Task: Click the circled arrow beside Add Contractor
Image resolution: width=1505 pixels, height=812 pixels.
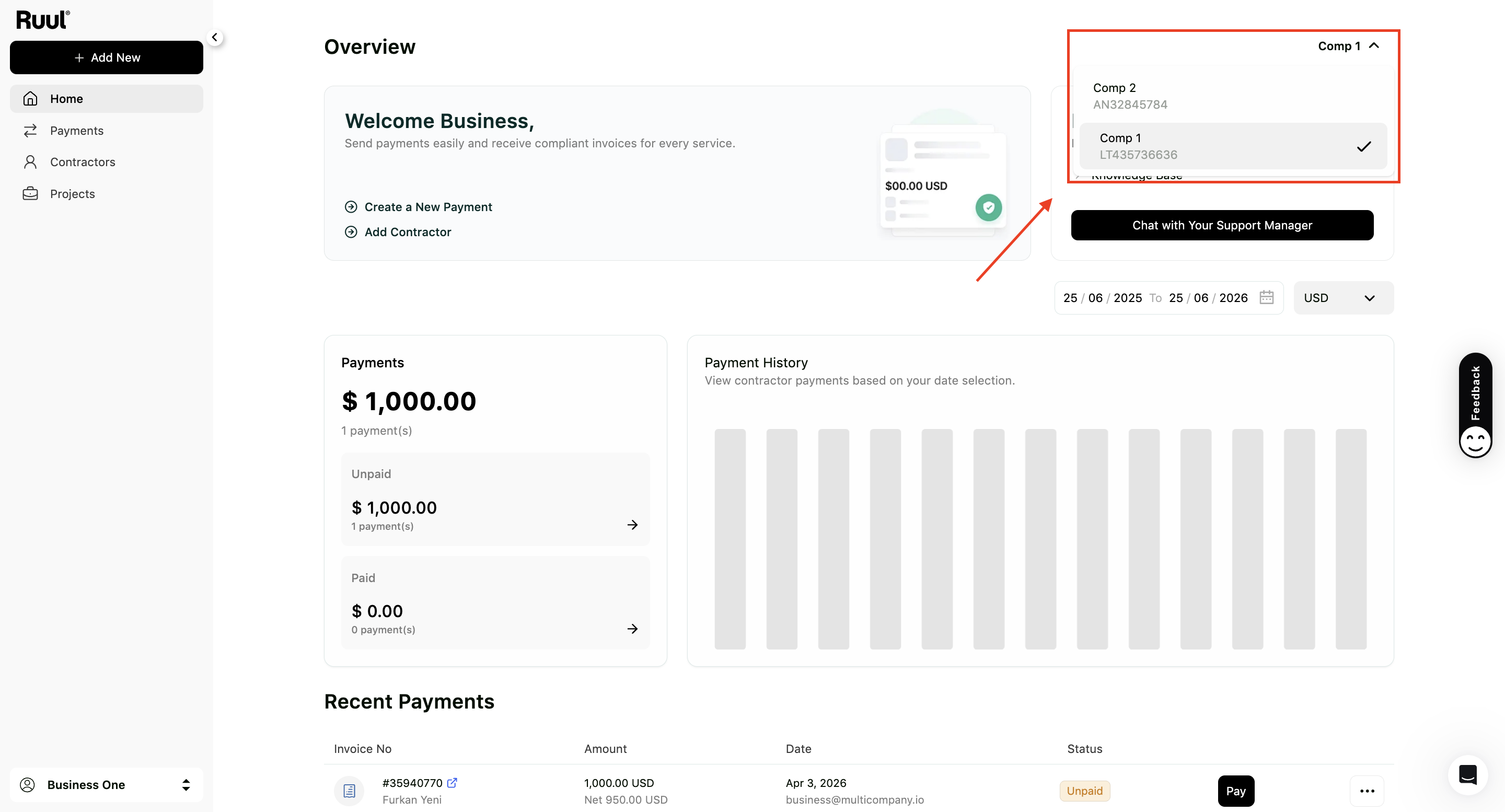Action: 351,232
